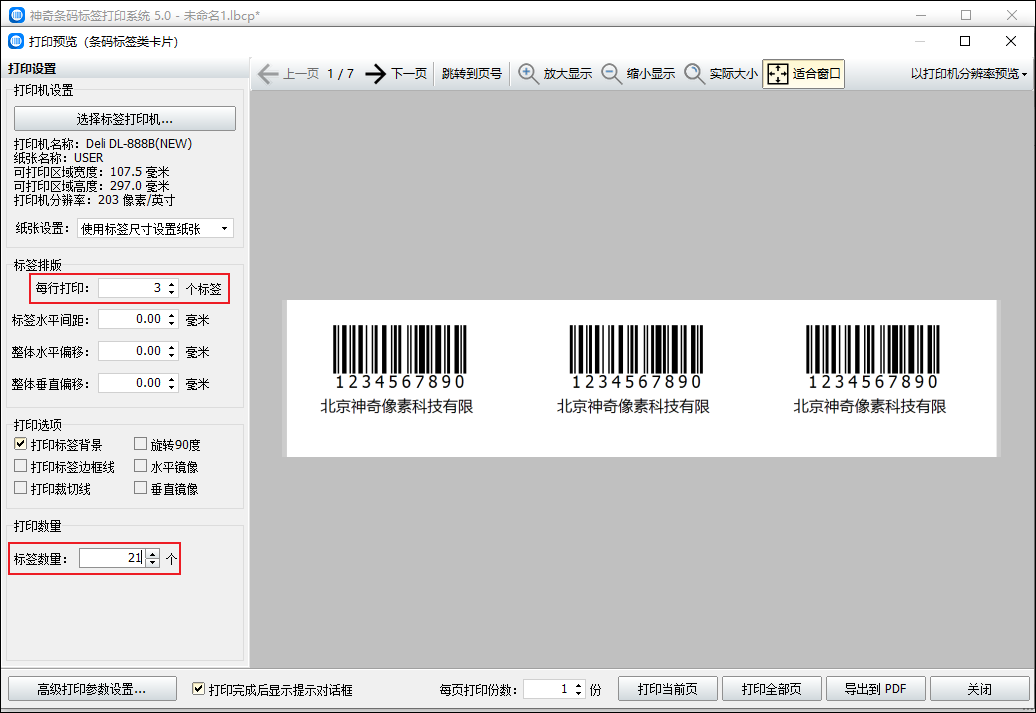Click paper name USER text
Image resolution: width=1036 pixels, height=713 pixels.
coord(89,158)
